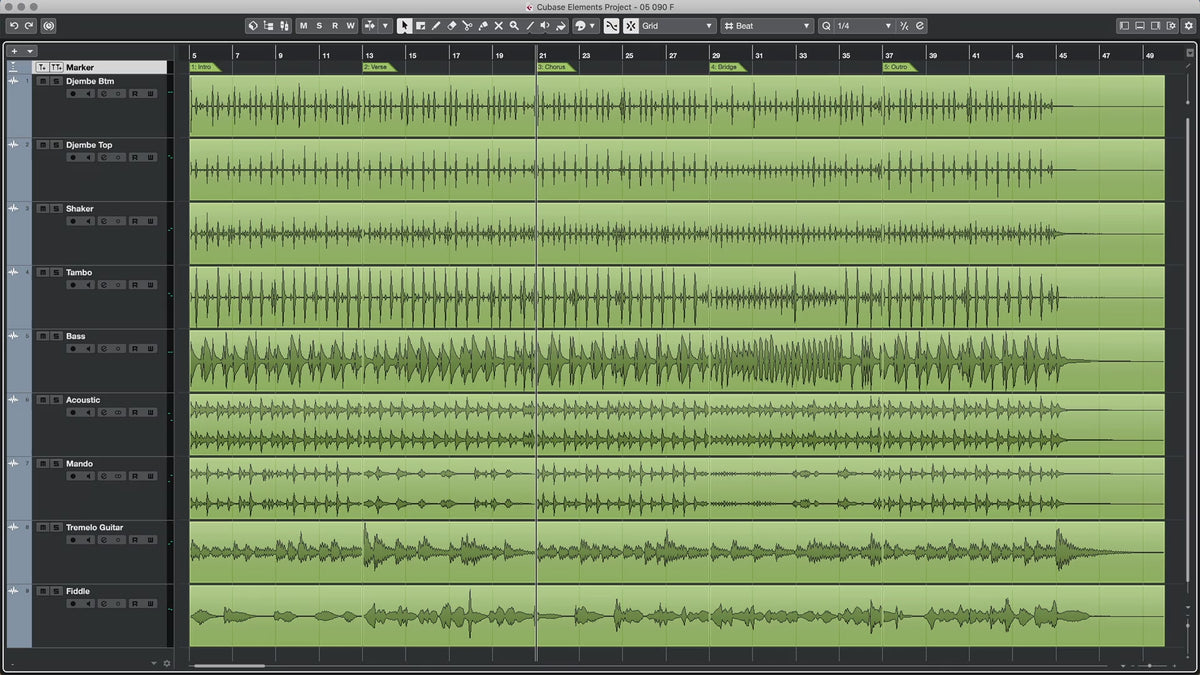Click the Undo arrow icon

point(14,26)
